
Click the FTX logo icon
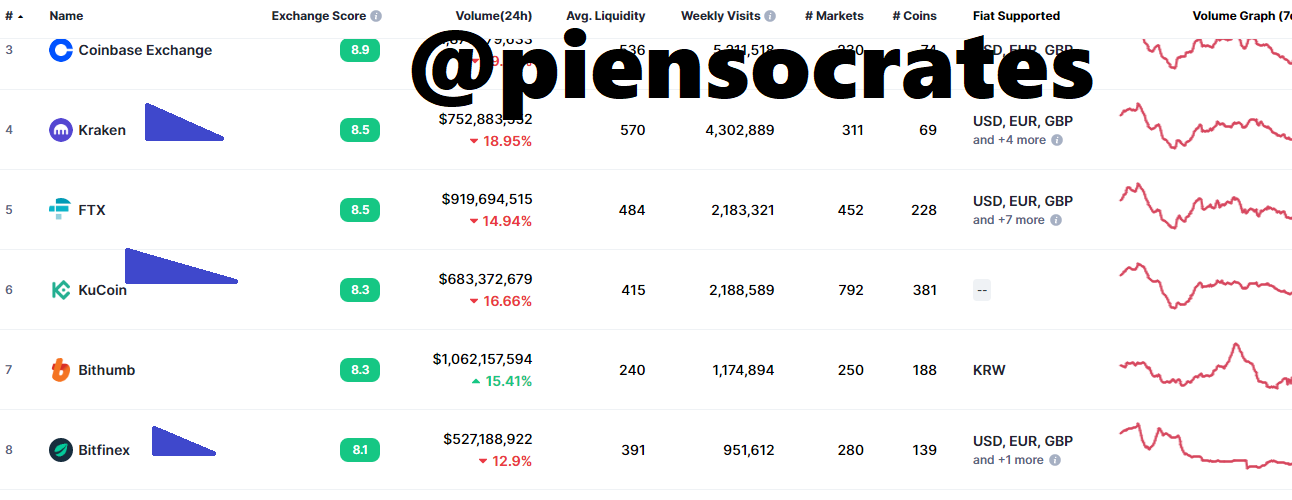coord(61,210)
